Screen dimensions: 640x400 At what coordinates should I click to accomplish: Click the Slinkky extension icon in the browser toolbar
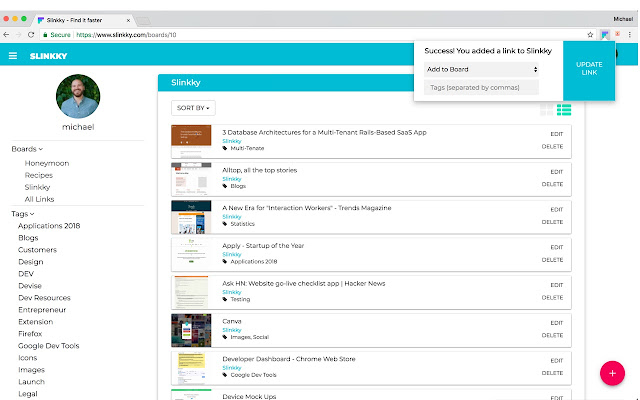(x=604, y=35)
